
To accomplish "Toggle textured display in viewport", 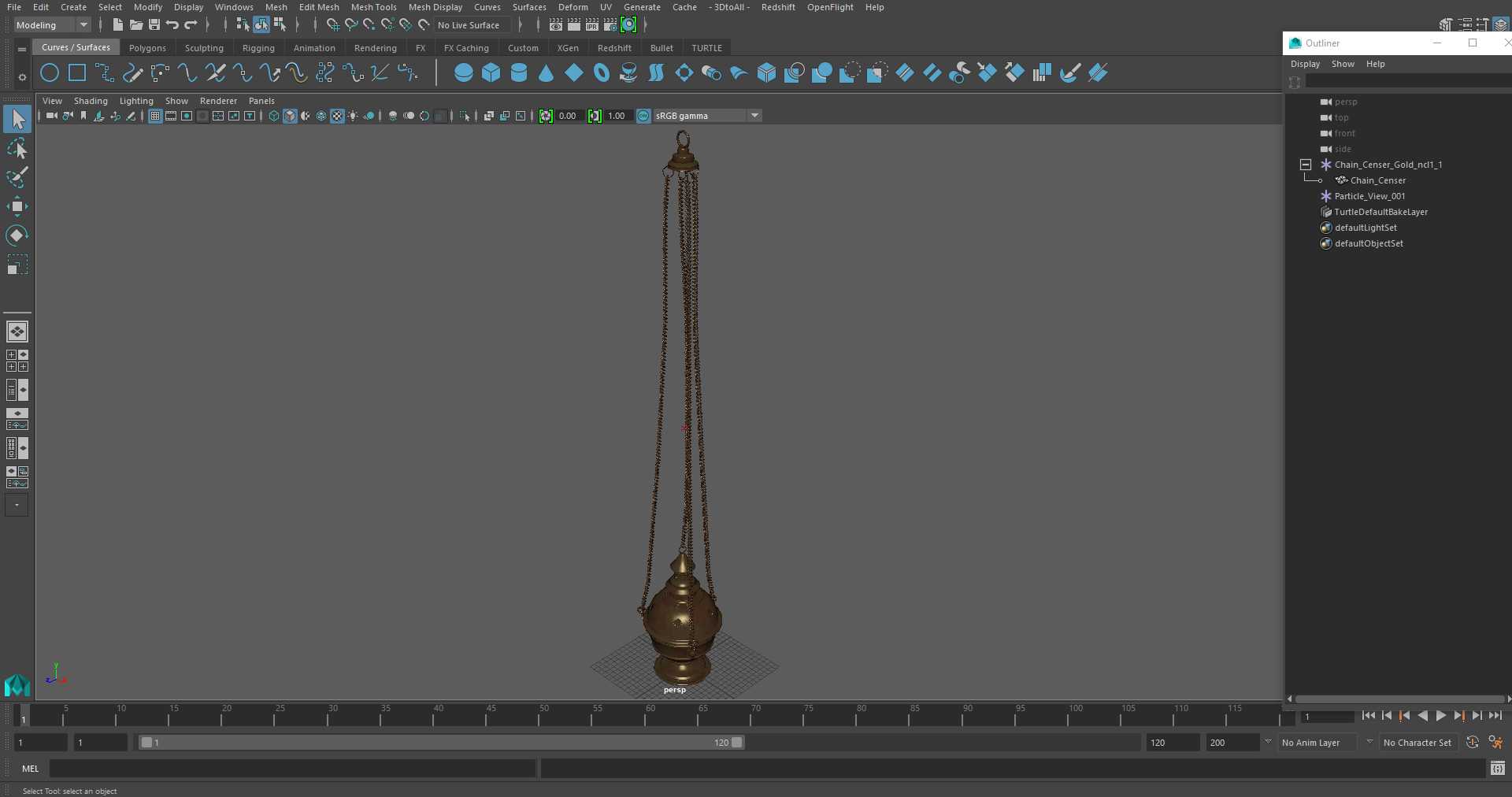I will 337,116.
